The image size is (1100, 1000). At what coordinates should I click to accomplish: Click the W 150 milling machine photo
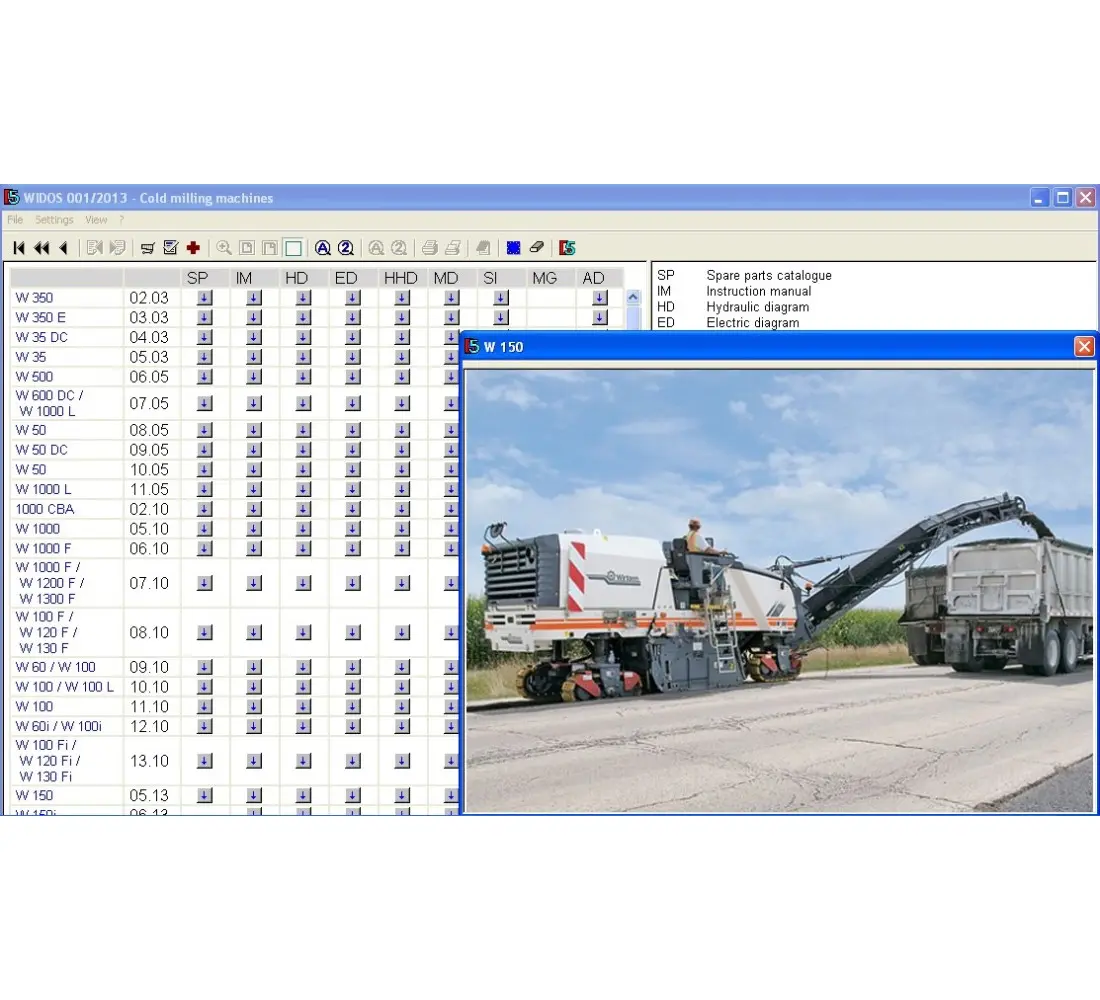click(x=779, y=591)
